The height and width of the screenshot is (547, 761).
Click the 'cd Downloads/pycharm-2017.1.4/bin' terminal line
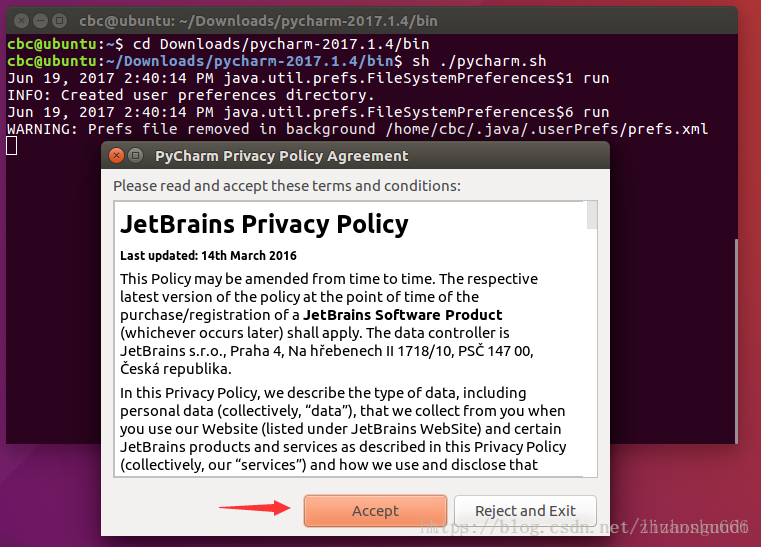pyautogui.click(x=281, y=44)
